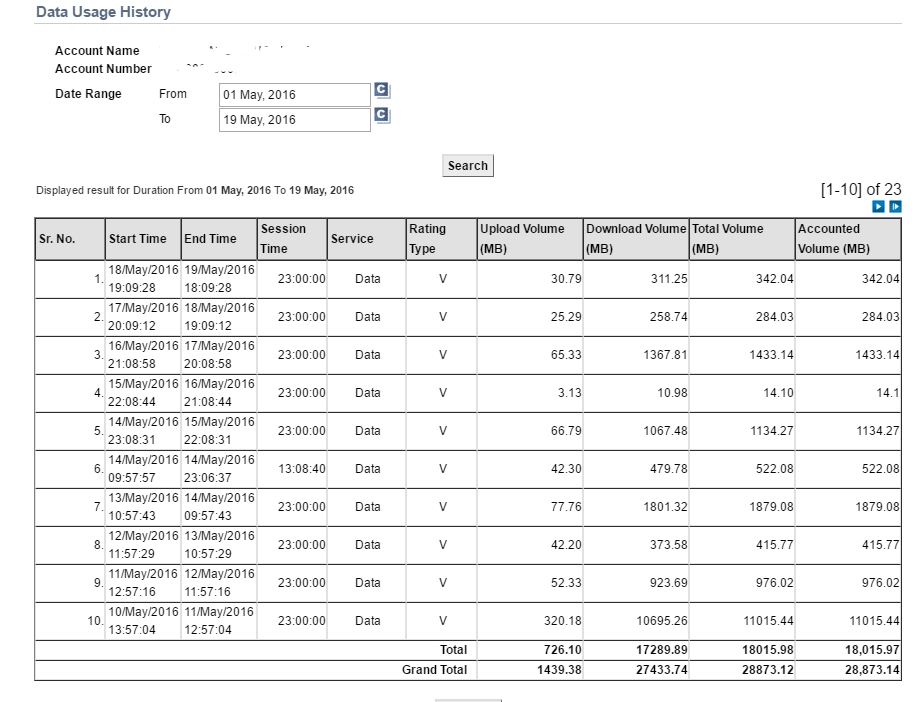Click the Rating Type column header
Image resolution: width=924 pixels, height=702 pixels.
pos(427,239)
